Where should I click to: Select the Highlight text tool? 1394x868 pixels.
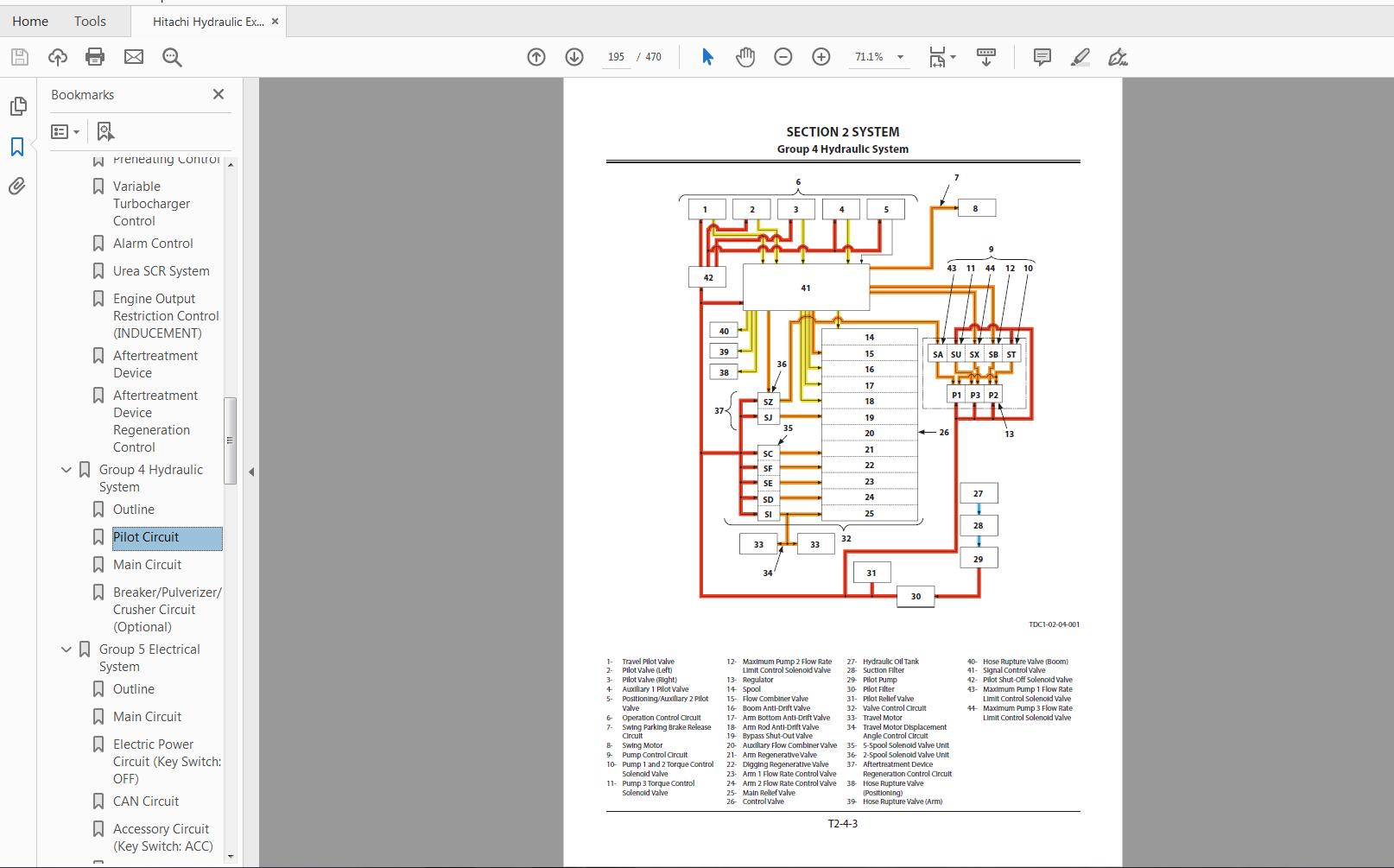(x=1080, y=57)
